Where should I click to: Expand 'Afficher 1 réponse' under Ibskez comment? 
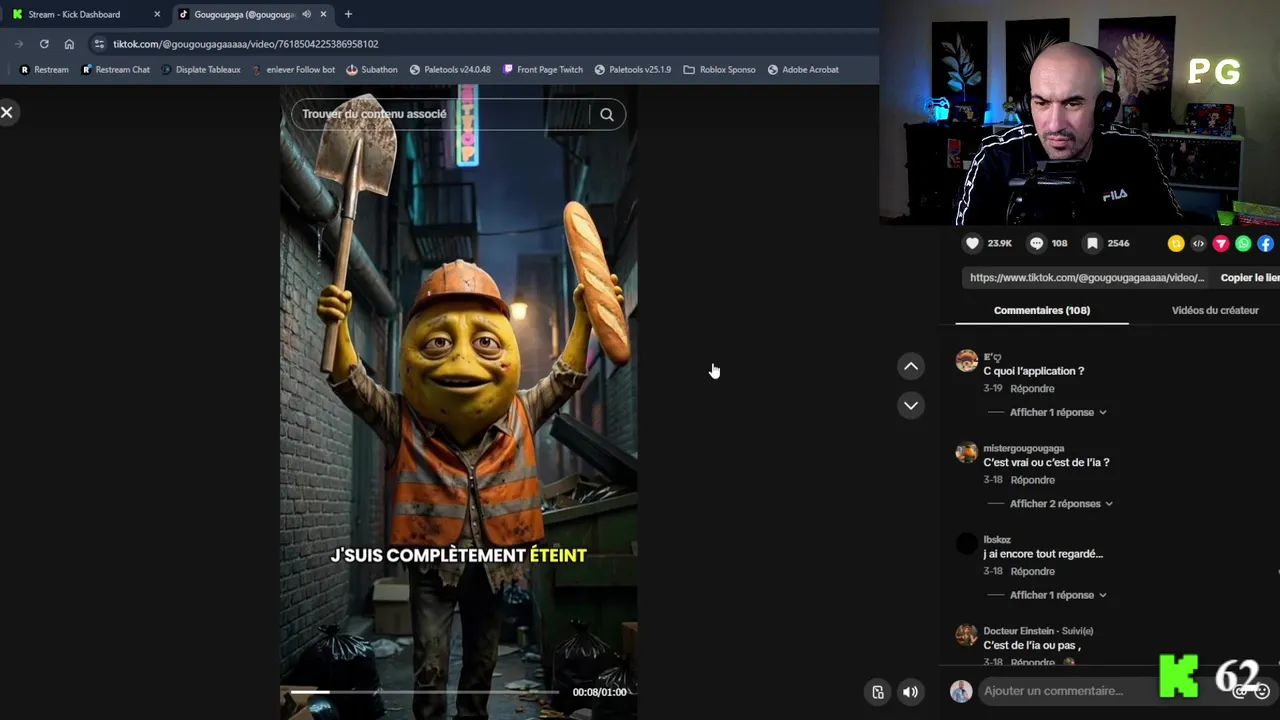click(x=1058, y=595)
